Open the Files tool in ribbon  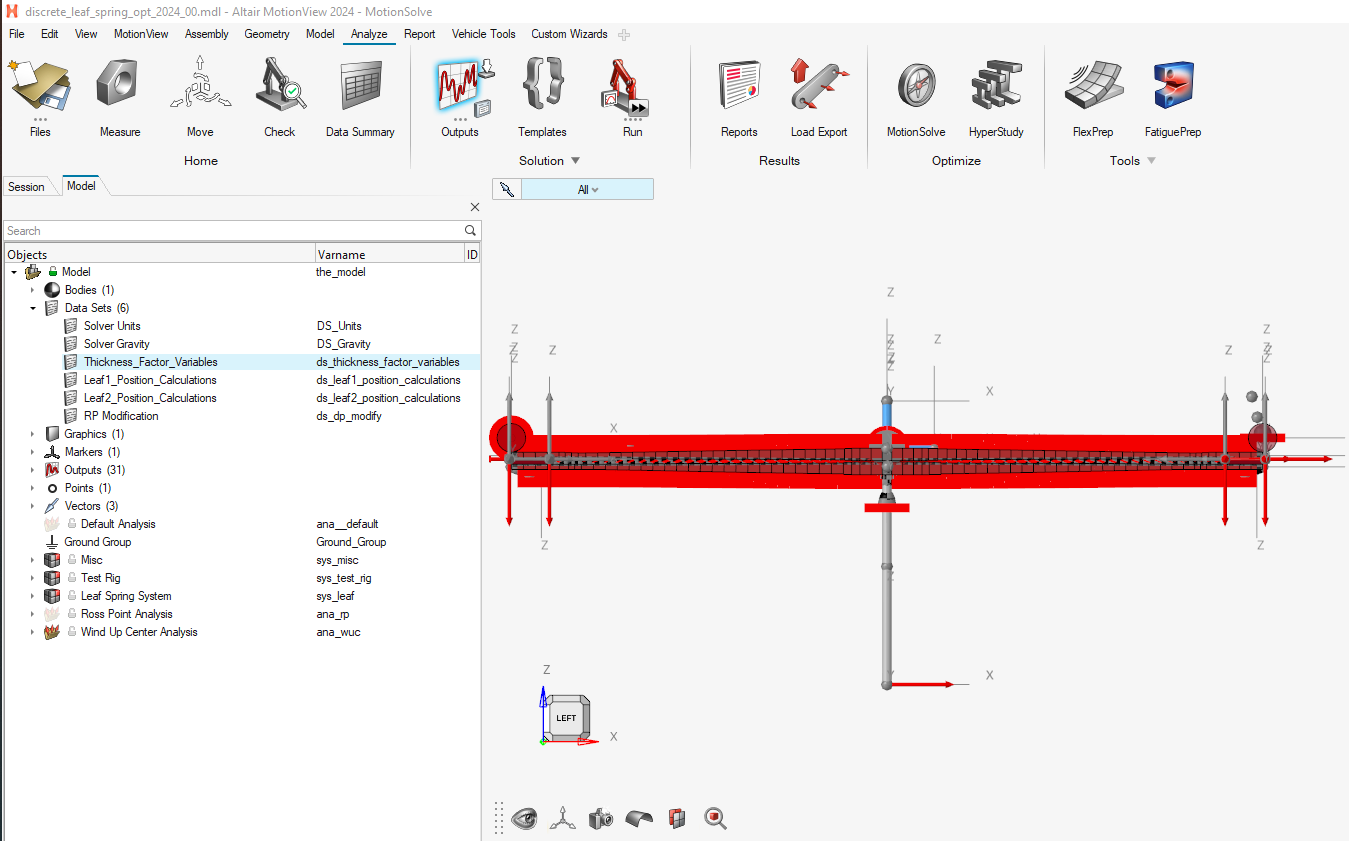click(x=40, y=97)
